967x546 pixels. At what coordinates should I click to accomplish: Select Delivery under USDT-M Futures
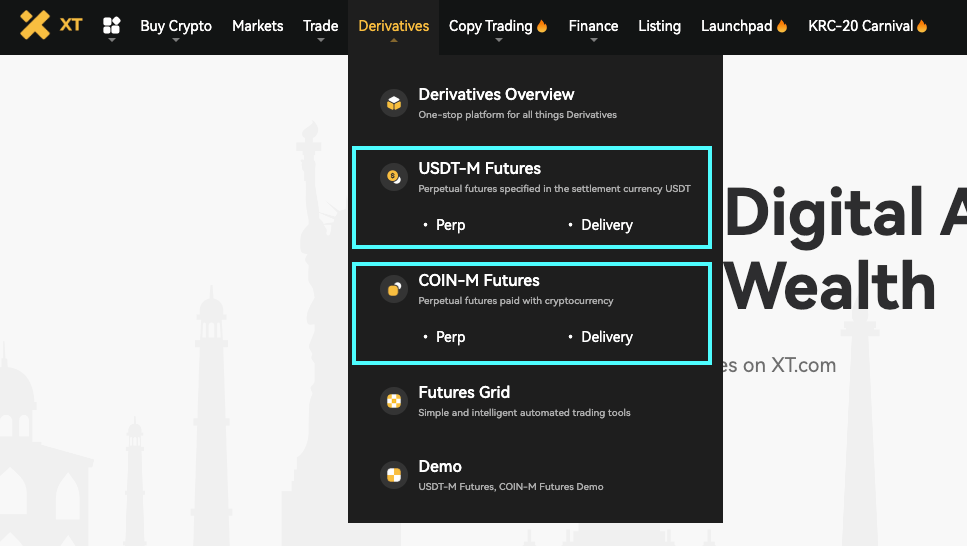coord(607,225)
